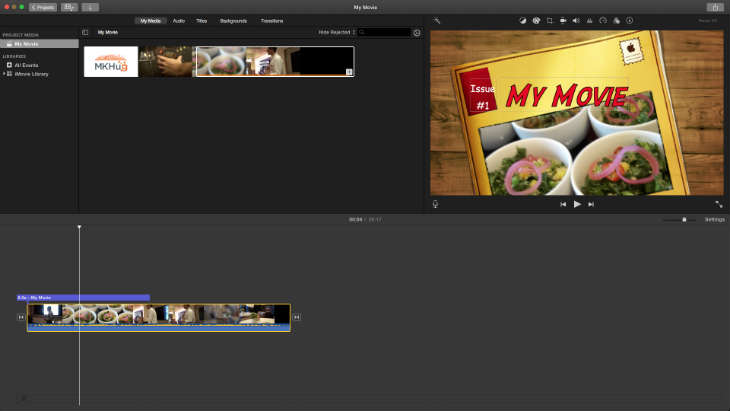The image size is (730, 411).
Task: Open the color balance adjustment
Action: [x=523, y=20]
